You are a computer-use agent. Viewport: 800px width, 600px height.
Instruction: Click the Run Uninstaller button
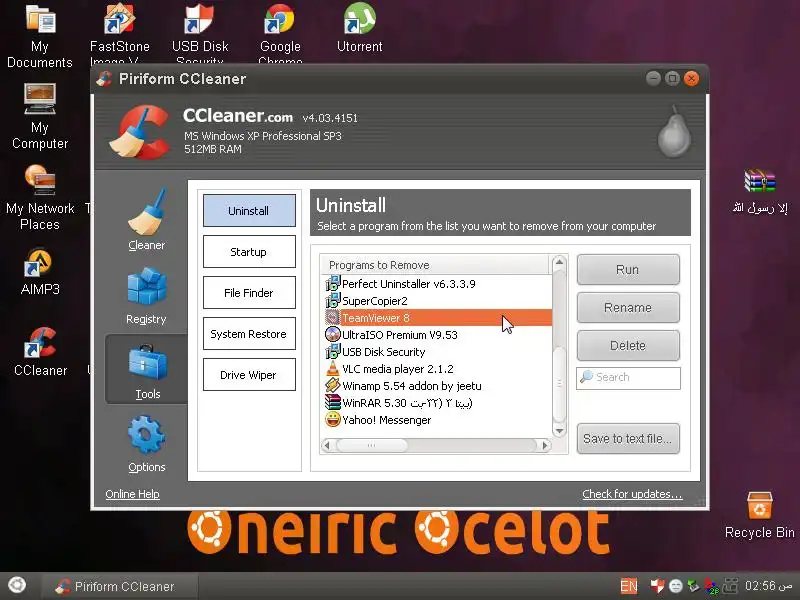[628, 269]
